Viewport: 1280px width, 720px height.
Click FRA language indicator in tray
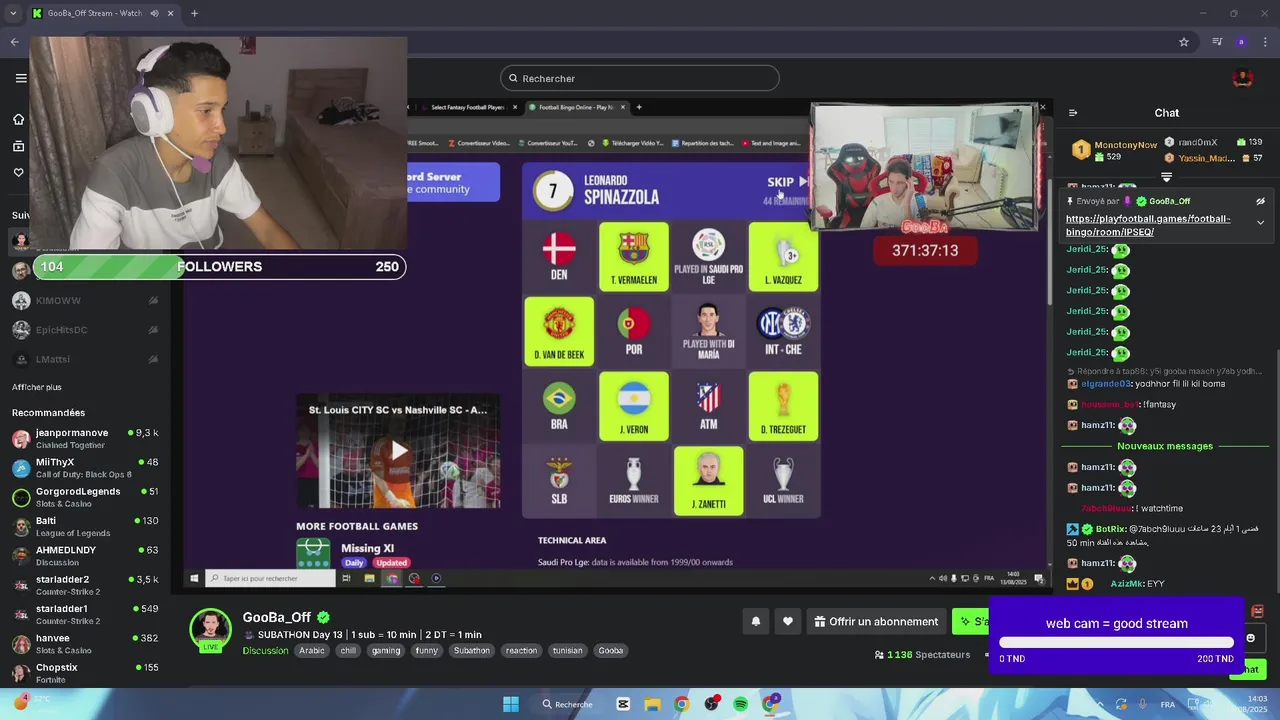pos(1168,705)
